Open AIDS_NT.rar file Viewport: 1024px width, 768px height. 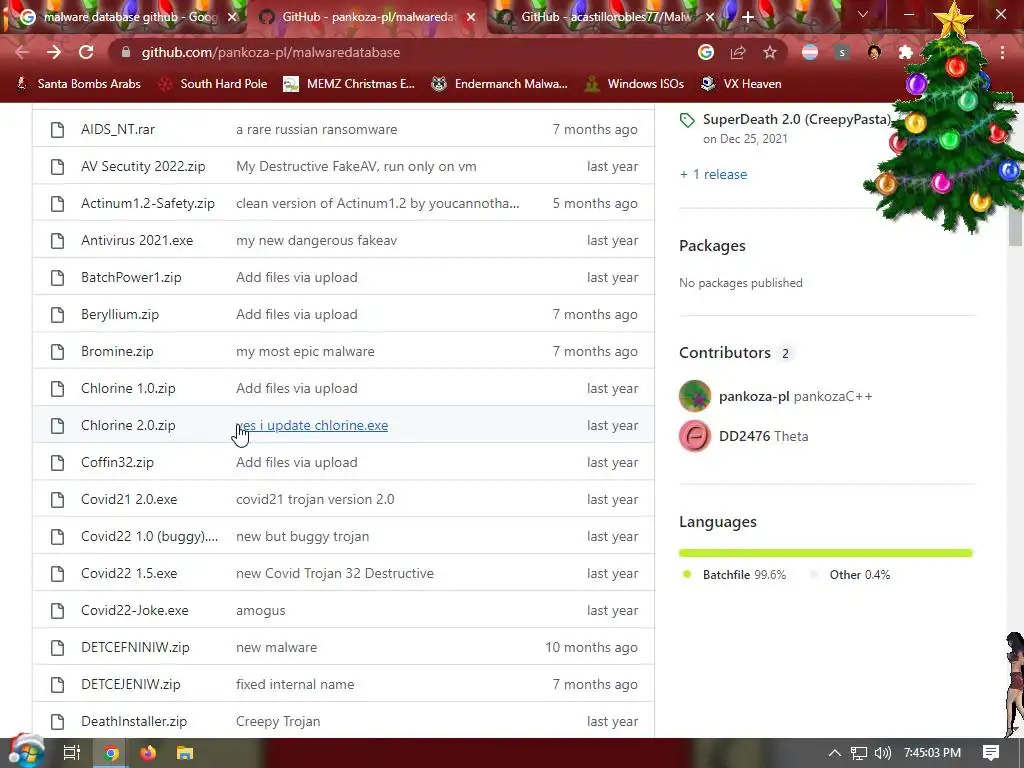coord(118,129)
